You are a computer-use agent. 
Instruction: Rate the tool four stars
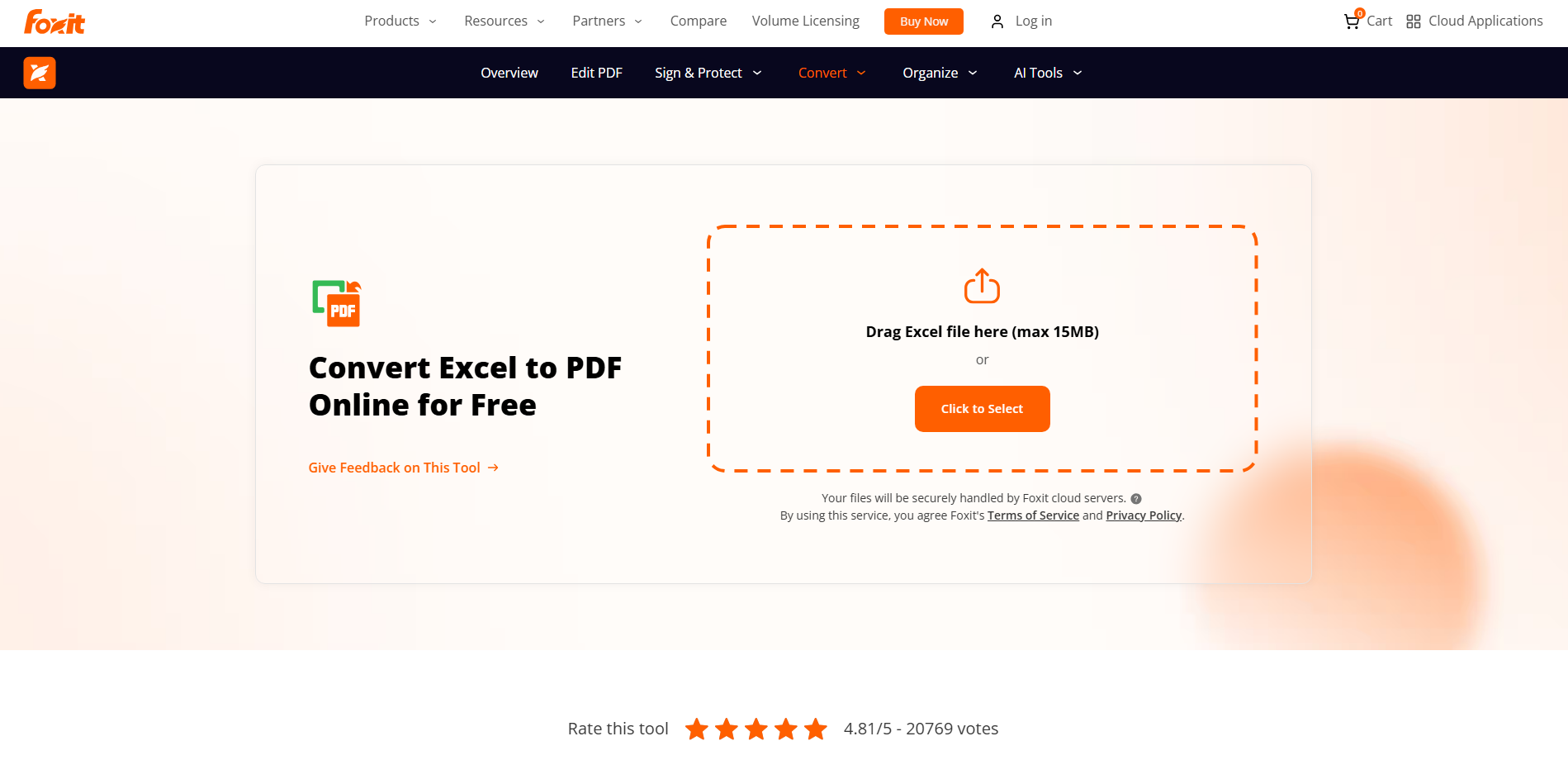[786, 729]
